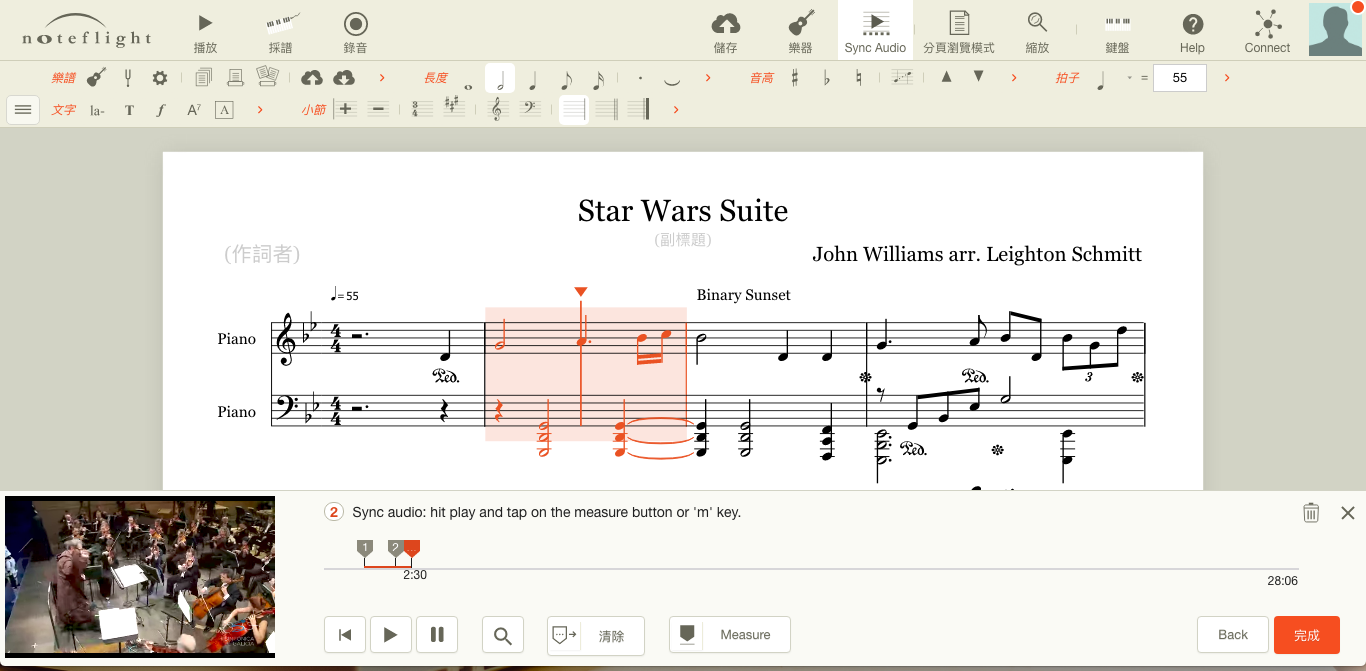Rewind audio to the beginning
Screen dimensions: 1366x671
[x=345, y=635]
